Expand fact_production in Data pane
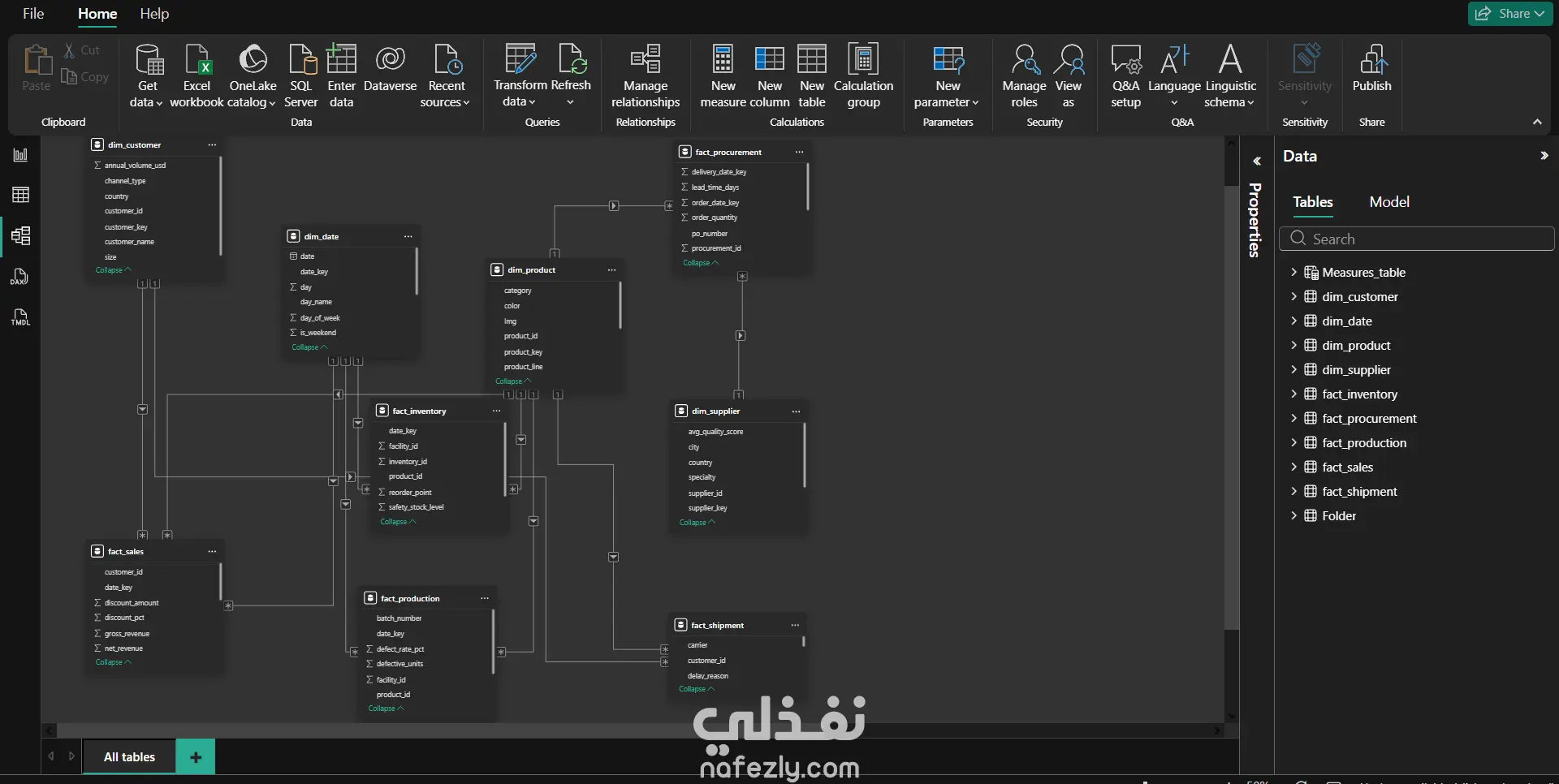The height and width of the screenshot is (784, 1559). coord(1293,443)
